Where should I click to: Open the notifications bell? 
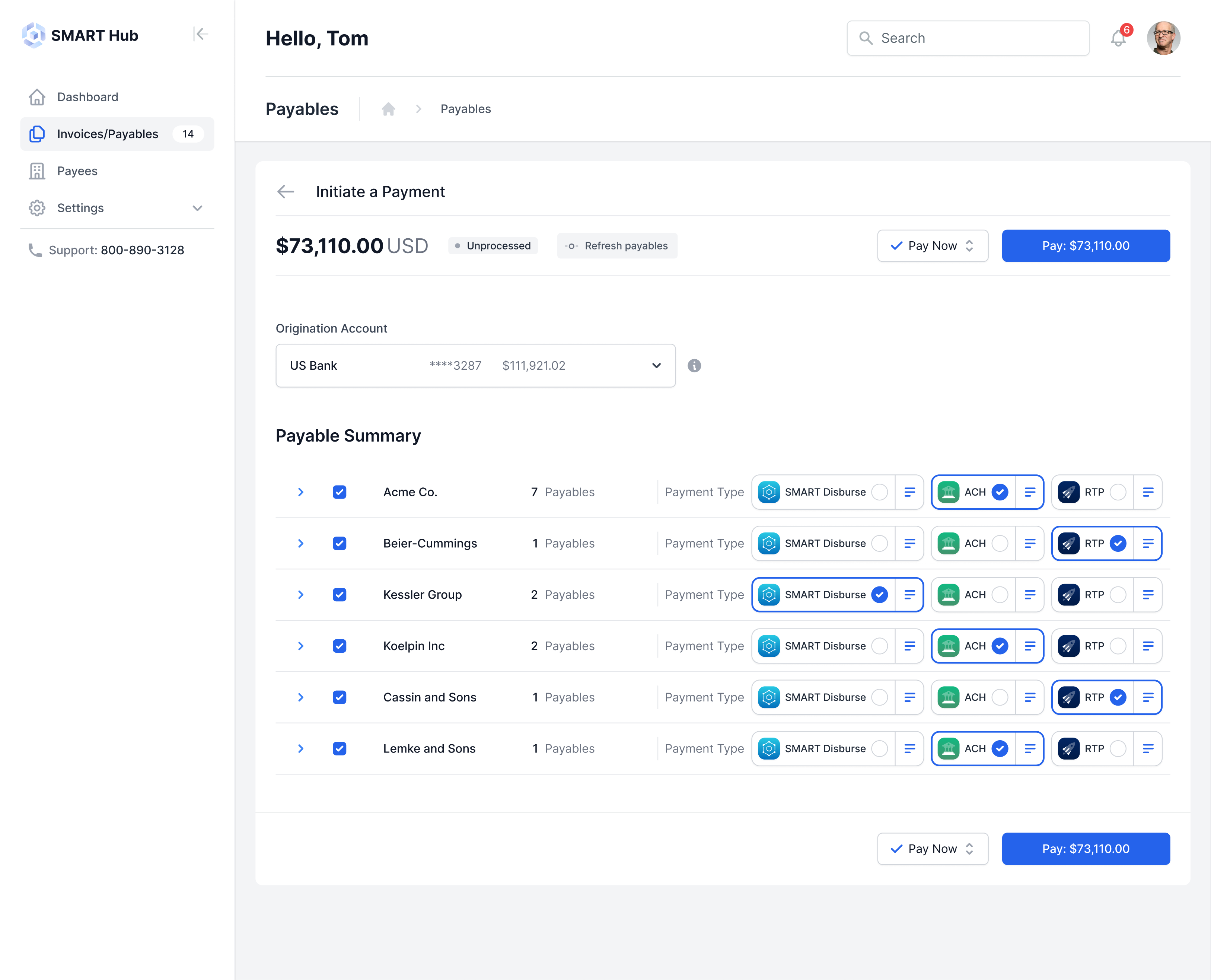pyautogui.click(x=1118, y=38)
